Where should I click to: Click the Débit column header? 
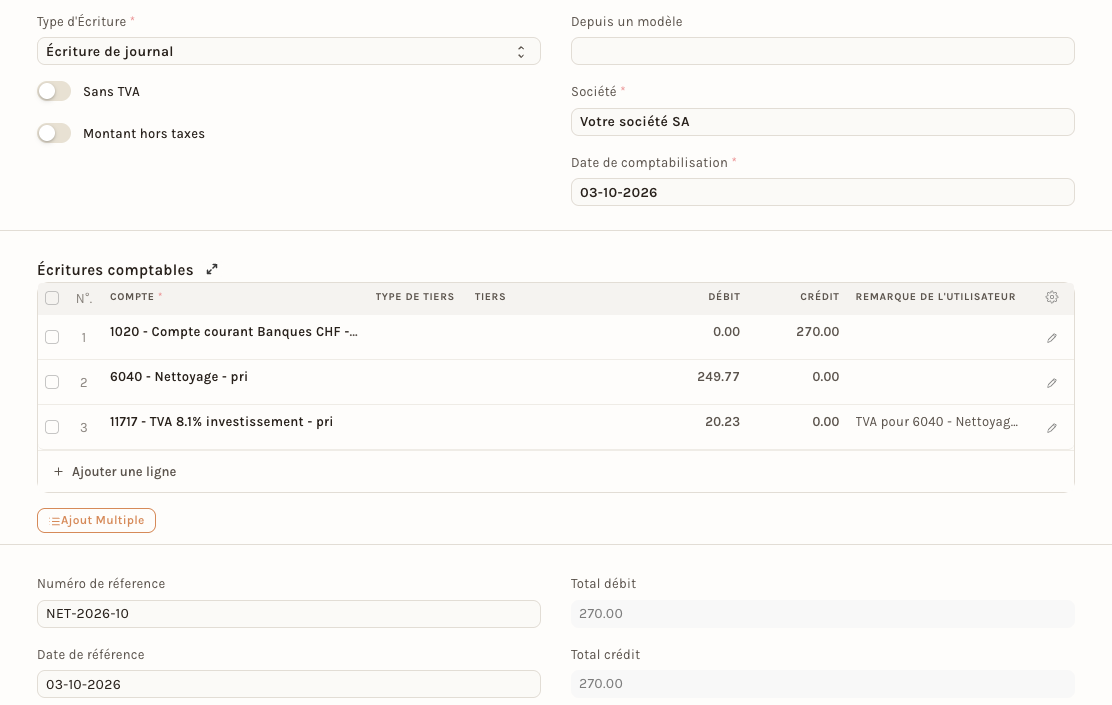tap(724, 296)
